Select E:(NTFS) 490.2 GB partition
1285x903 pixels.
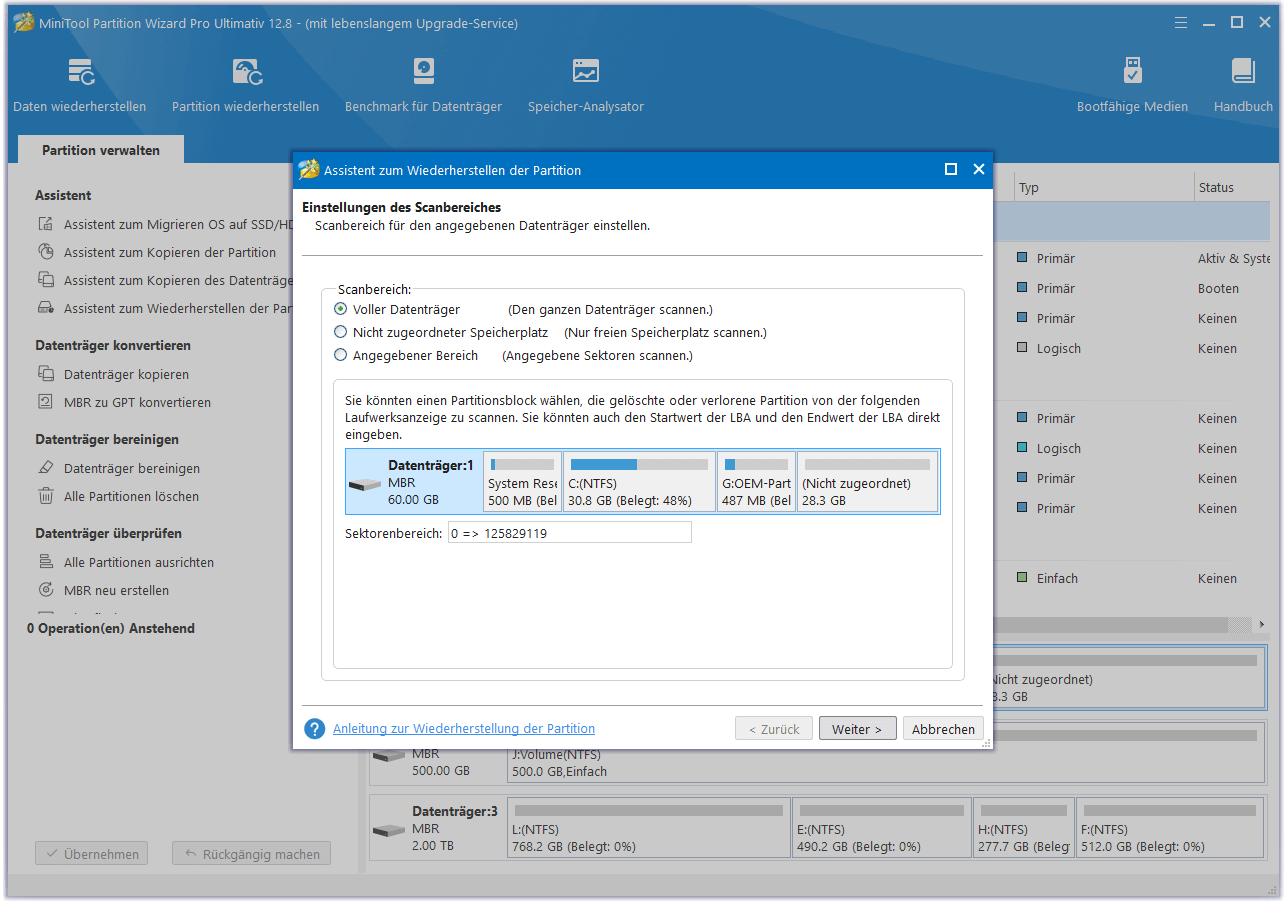[881, 827]
